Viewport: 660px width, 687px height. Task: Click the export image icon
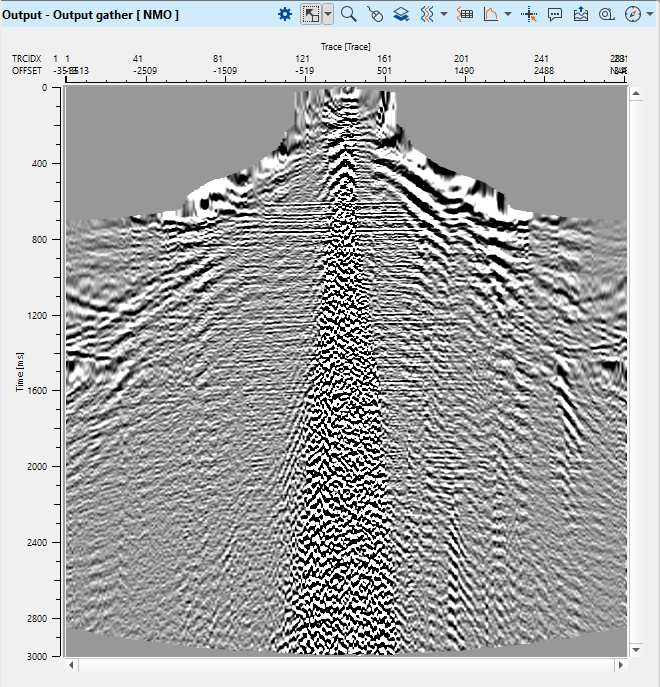pos(581,14)
